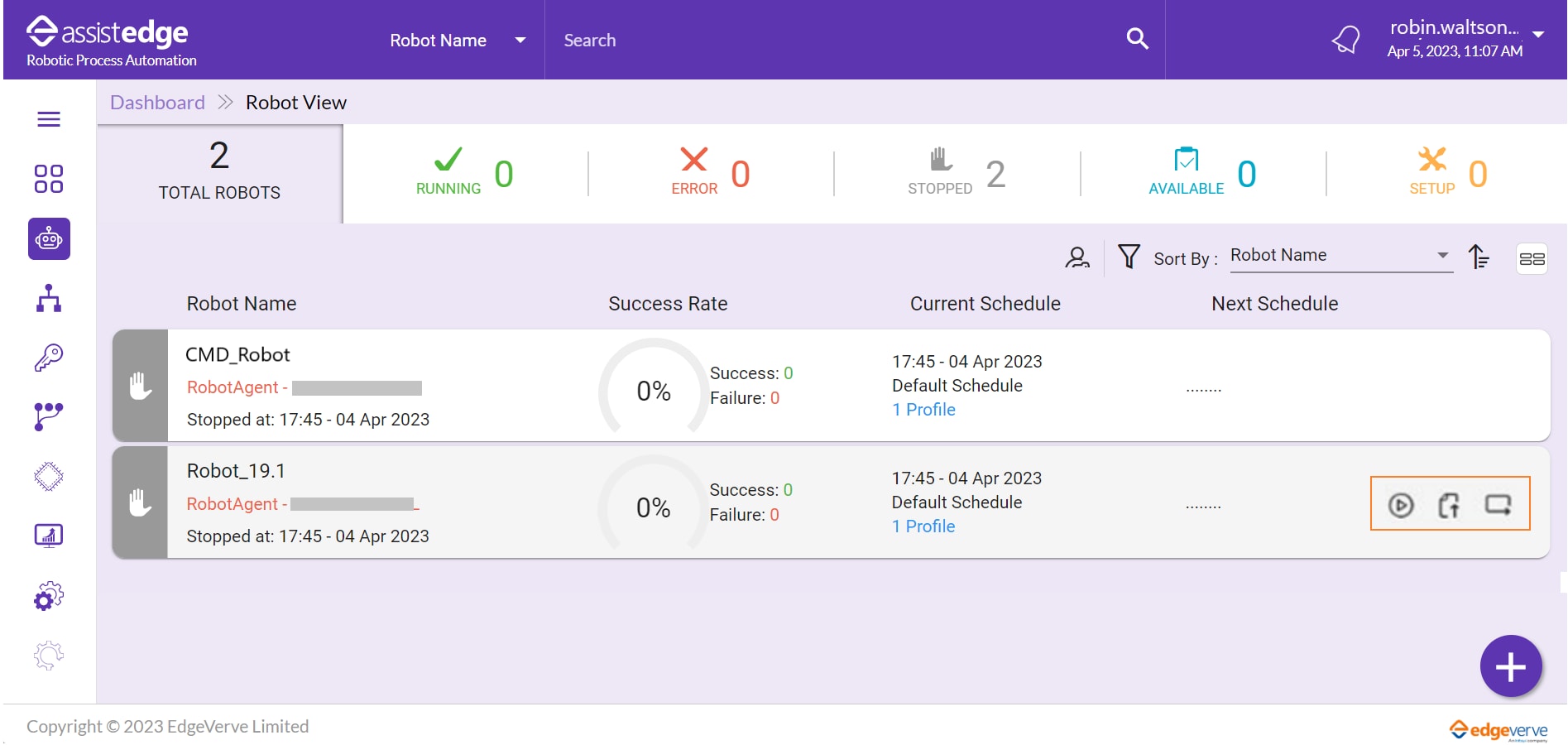
Task: Click the screen icon for Robot_19.1
Action: click(x=1498, y=504)
